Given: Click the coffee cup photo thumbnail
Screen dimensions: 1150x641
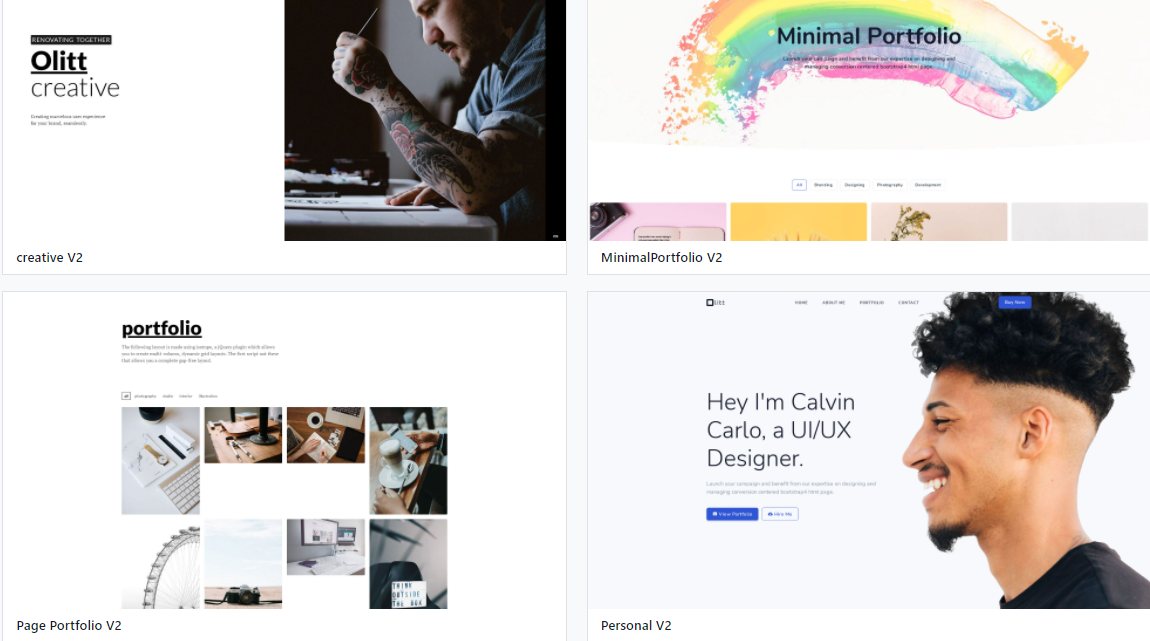Looking at the screenshot, I should click(x=408, y=461).
